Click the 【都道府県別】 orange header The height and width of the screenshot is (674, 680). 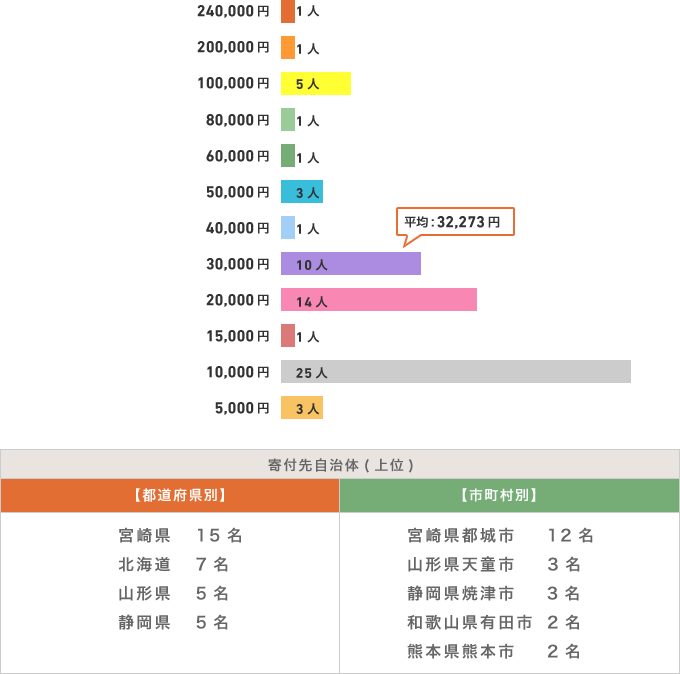click(x=170, y=495)
